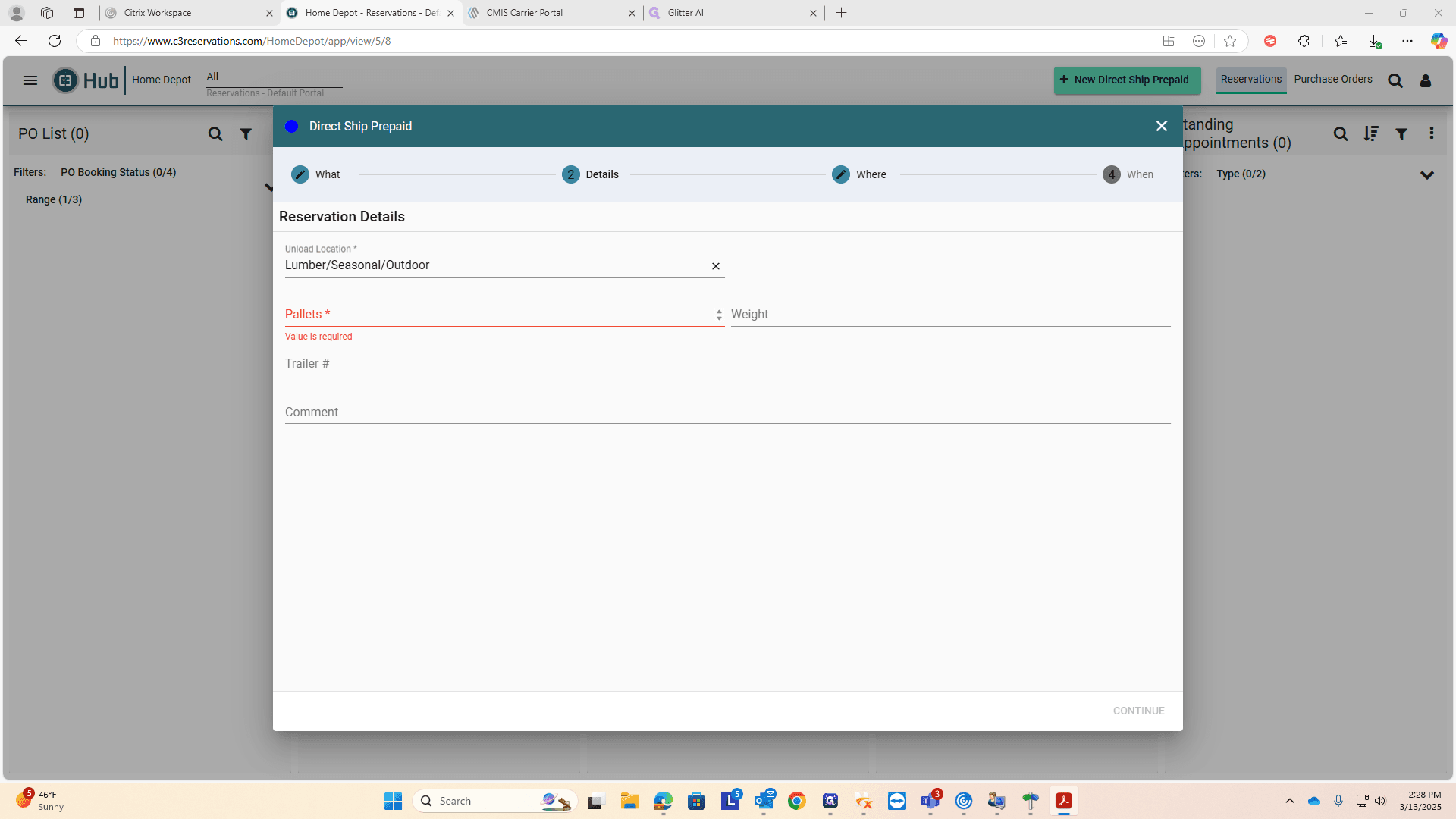Open the user account profile icon
Viewport: 1456px width, 819px height.
coord(1426,80)
